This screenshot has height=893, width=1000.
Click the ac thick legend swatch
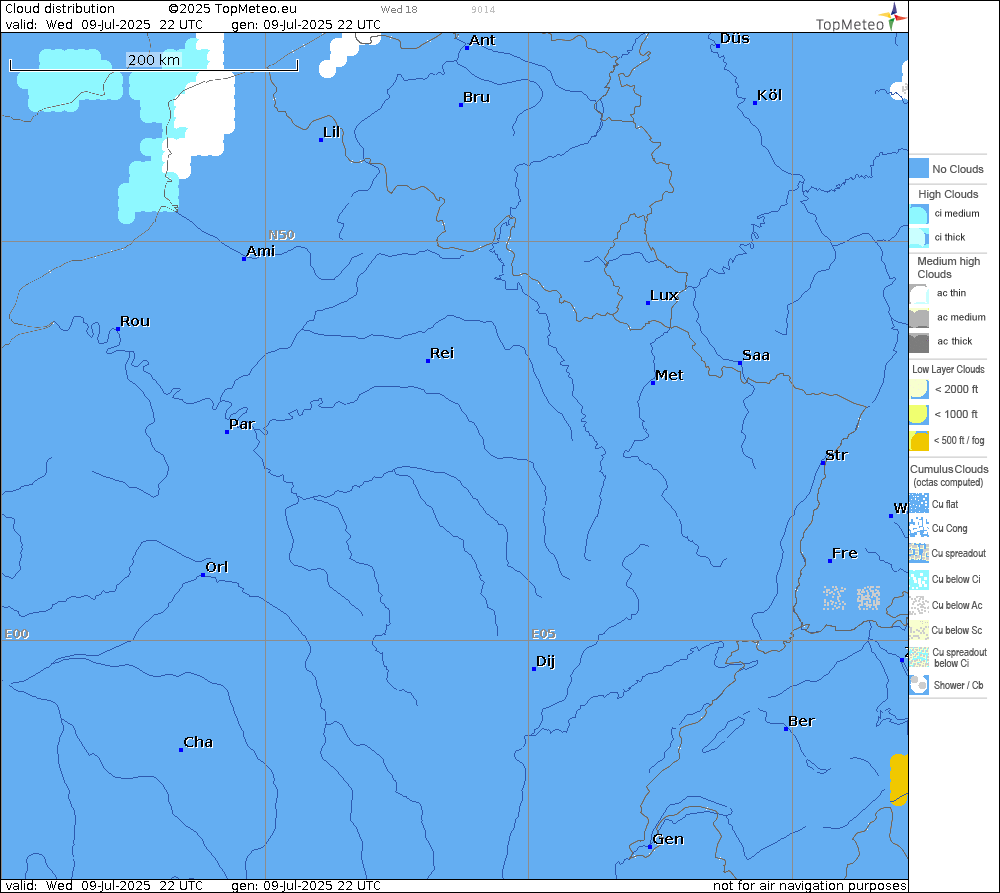pyautogui.click(x=919, y=342)
